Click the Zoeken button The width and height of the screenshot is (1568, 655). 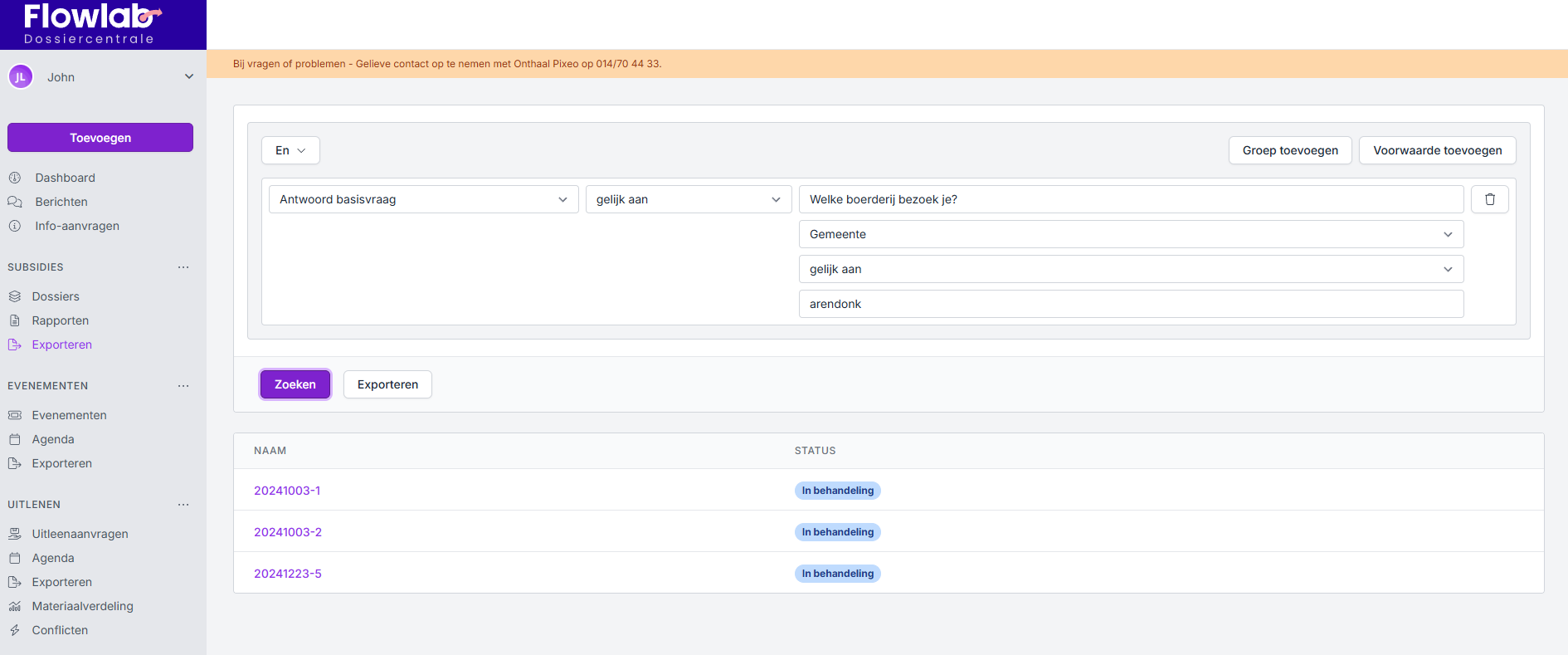(x=295, y=384)
